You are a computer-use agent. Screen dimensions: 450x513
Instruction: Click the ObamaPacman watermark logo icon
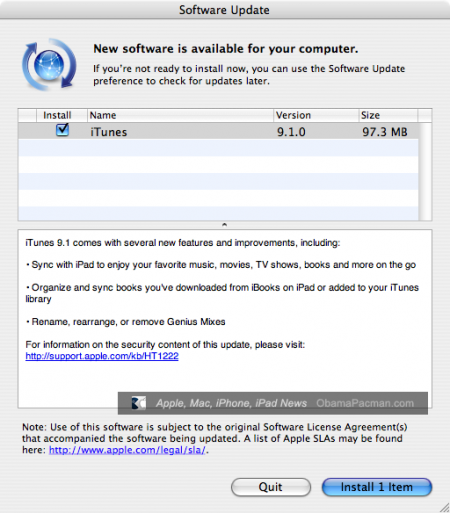[x=139, y=403]
